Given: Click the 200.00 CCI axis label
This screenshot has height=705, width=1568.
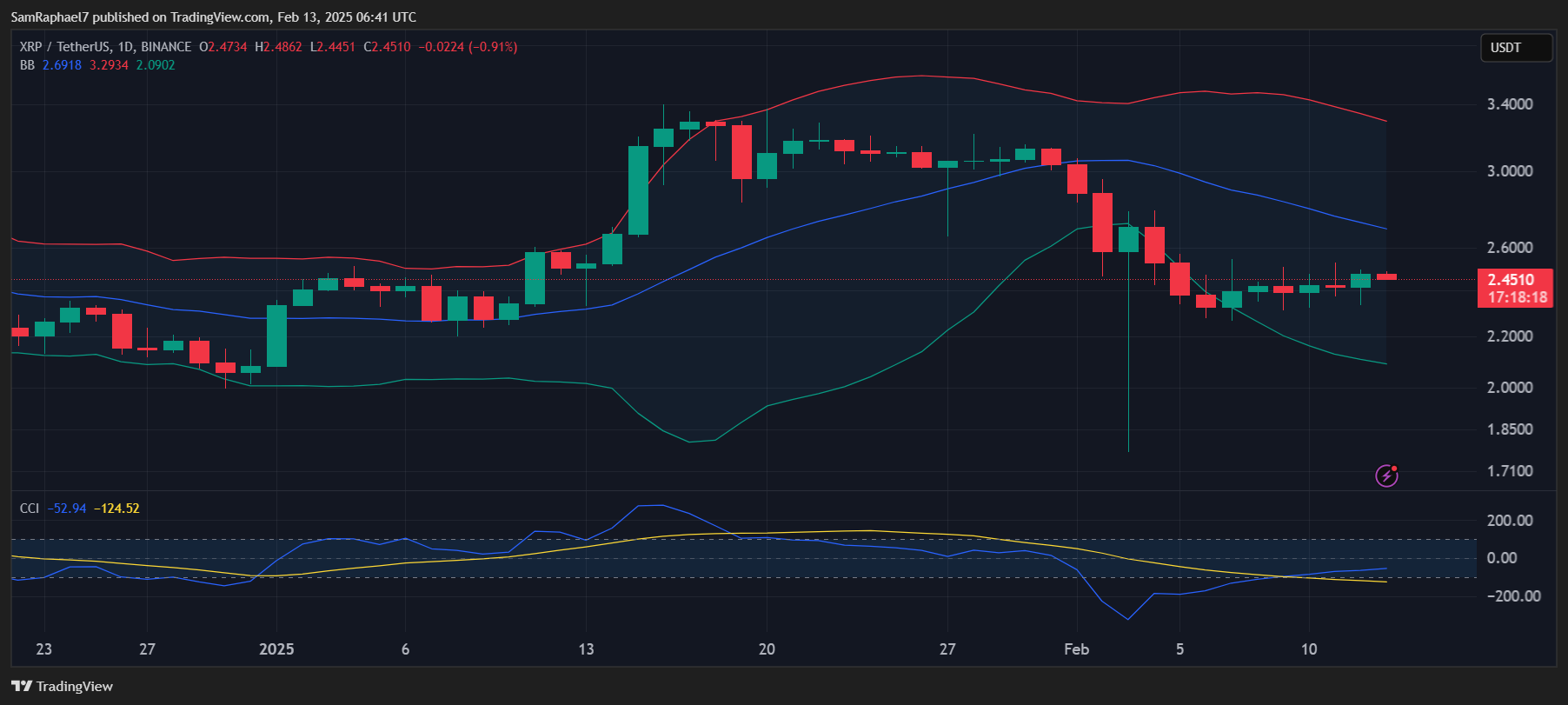Looking at the screenshot, I should coord(1510,521).
